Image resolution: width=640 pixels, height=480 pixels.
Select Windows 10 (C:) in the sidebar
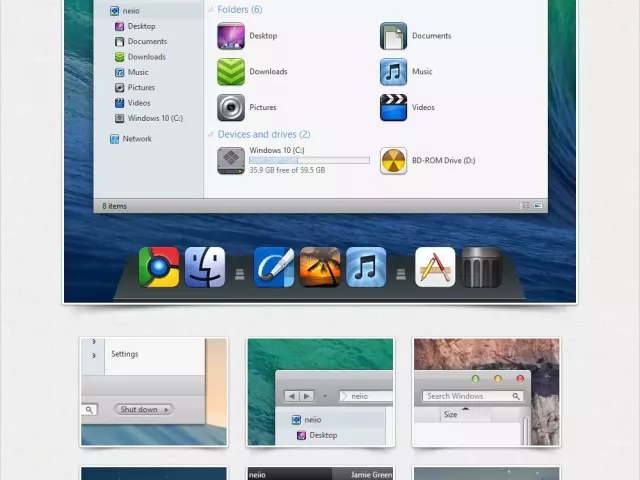coord(153,118)
